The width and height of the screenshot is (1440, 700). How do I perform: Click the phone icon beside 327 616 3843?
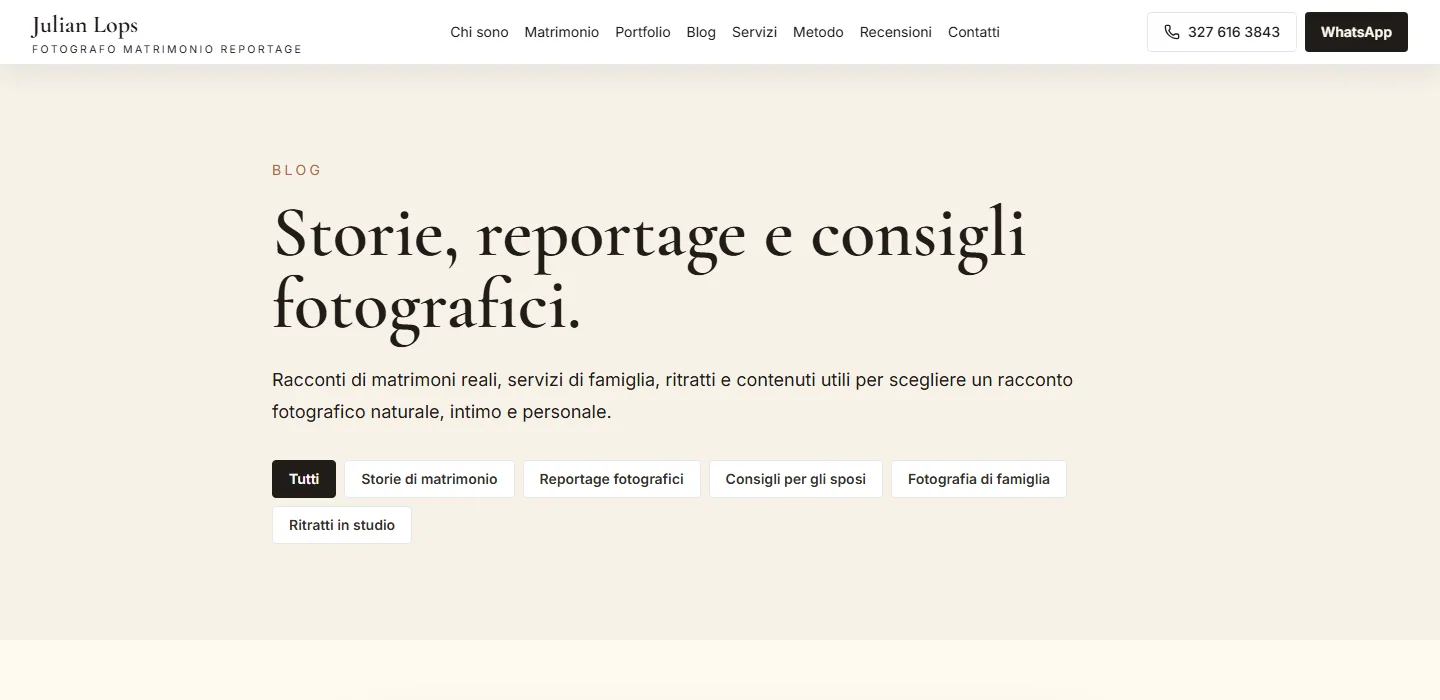pos(1172,32)
